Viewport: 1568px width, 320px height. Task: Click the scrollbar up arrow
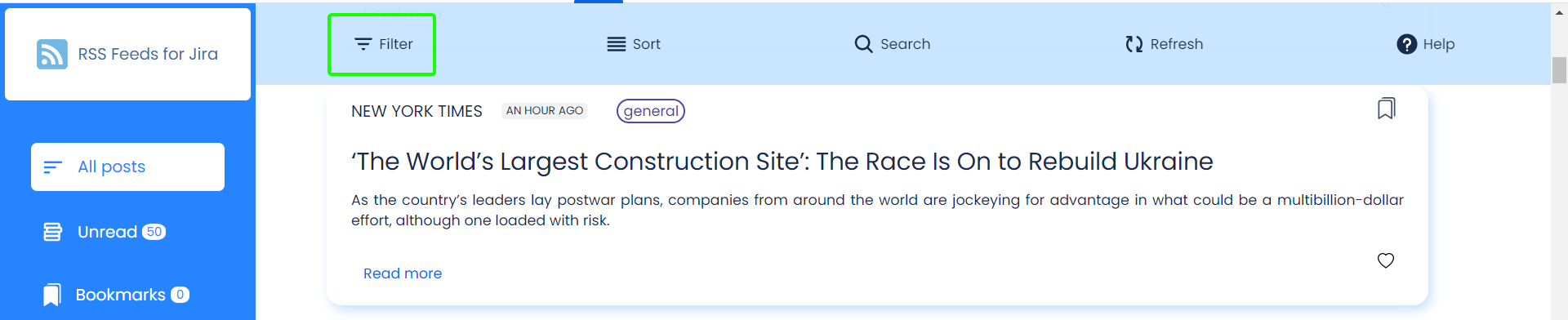coord(1559,12)
